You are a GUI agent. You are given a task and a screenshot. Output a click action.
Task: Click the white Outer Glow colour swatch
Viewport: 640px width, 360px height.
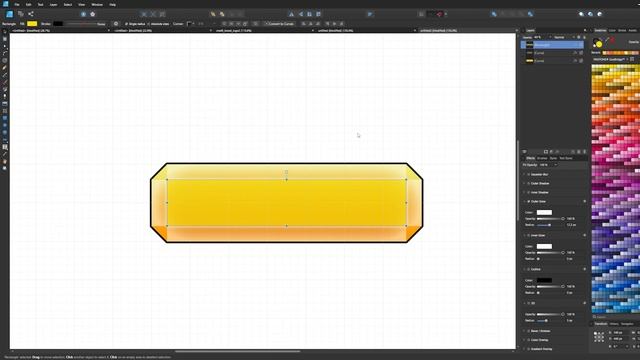(x=544, y=212)
